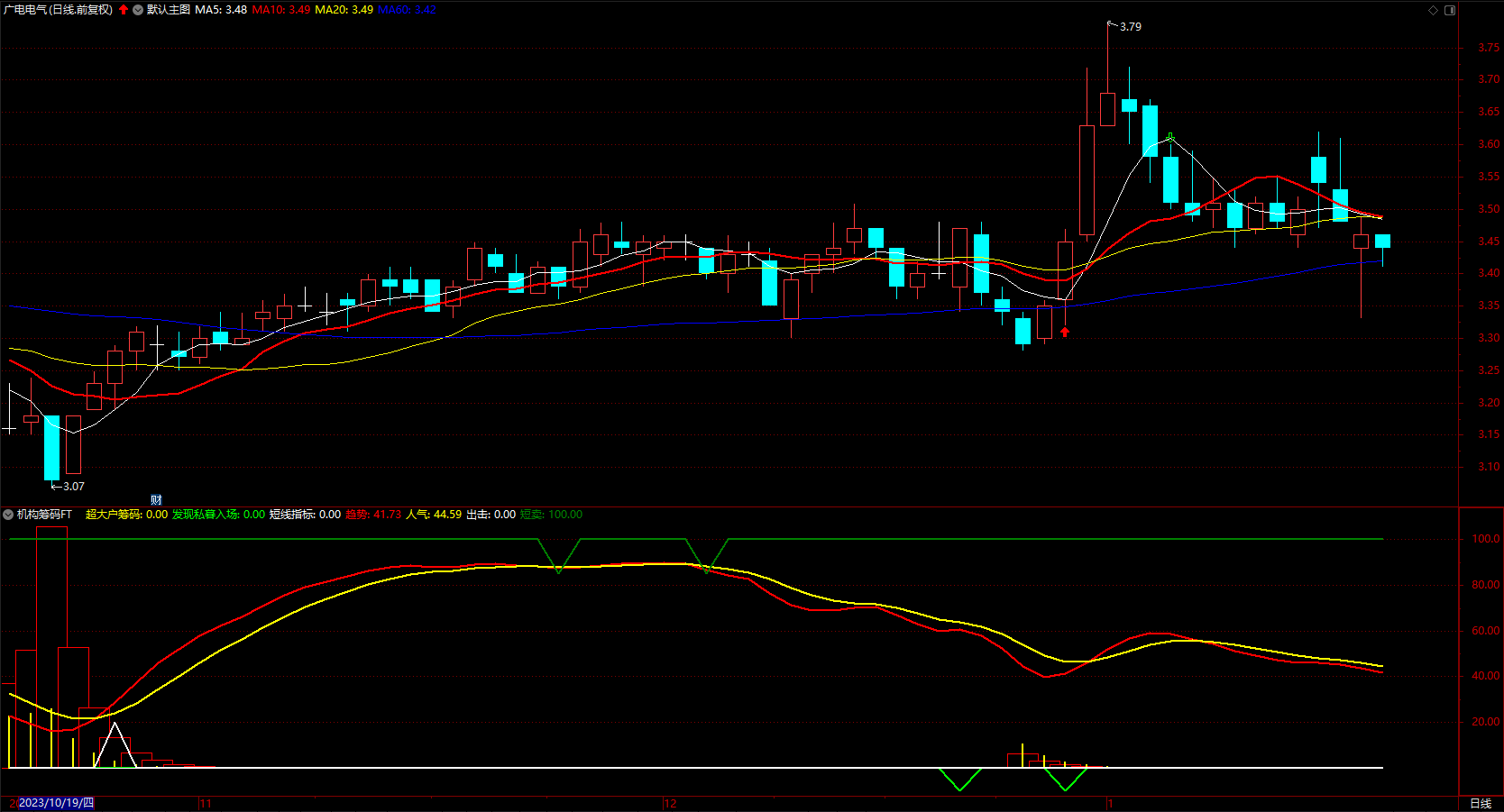The image size is (1504, 812).
Task: Select the MA5: 3.48 indicator label
Action: click(221, 10)
